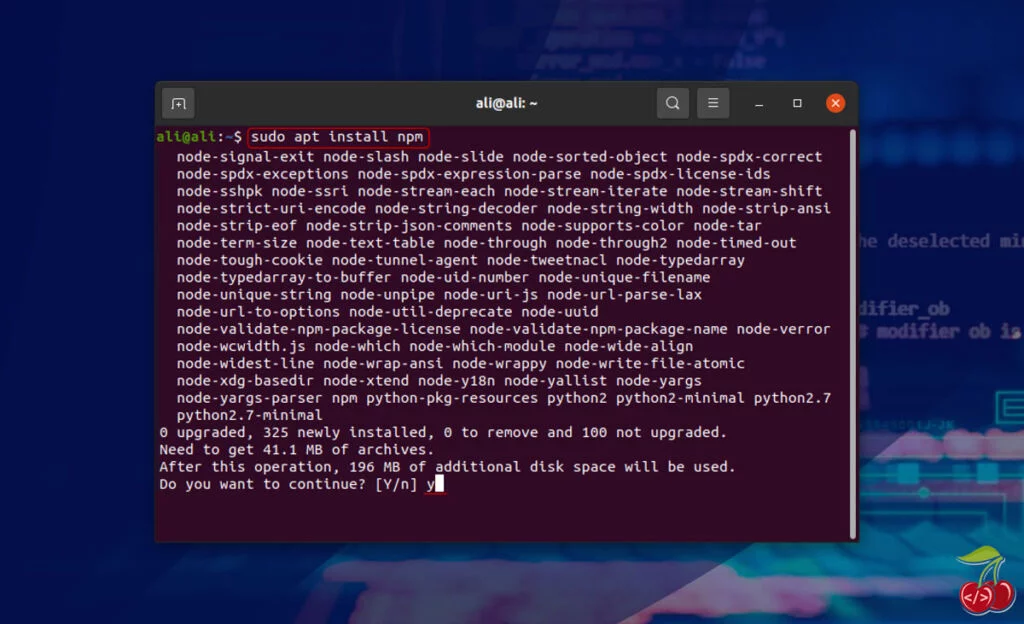
Task: Click the node-signal-exit package name
Action: point(245,157)
